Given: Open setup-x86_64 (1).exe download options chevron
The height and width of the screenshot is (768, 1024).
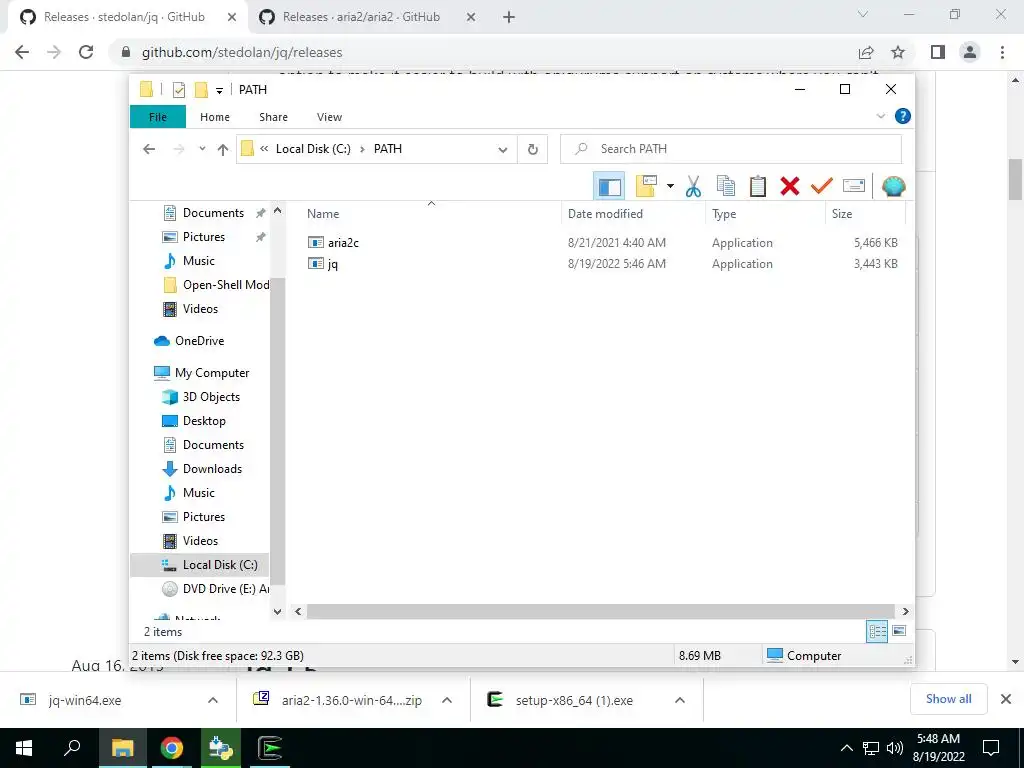Looking at the screenshot, I should coord(680,700).
